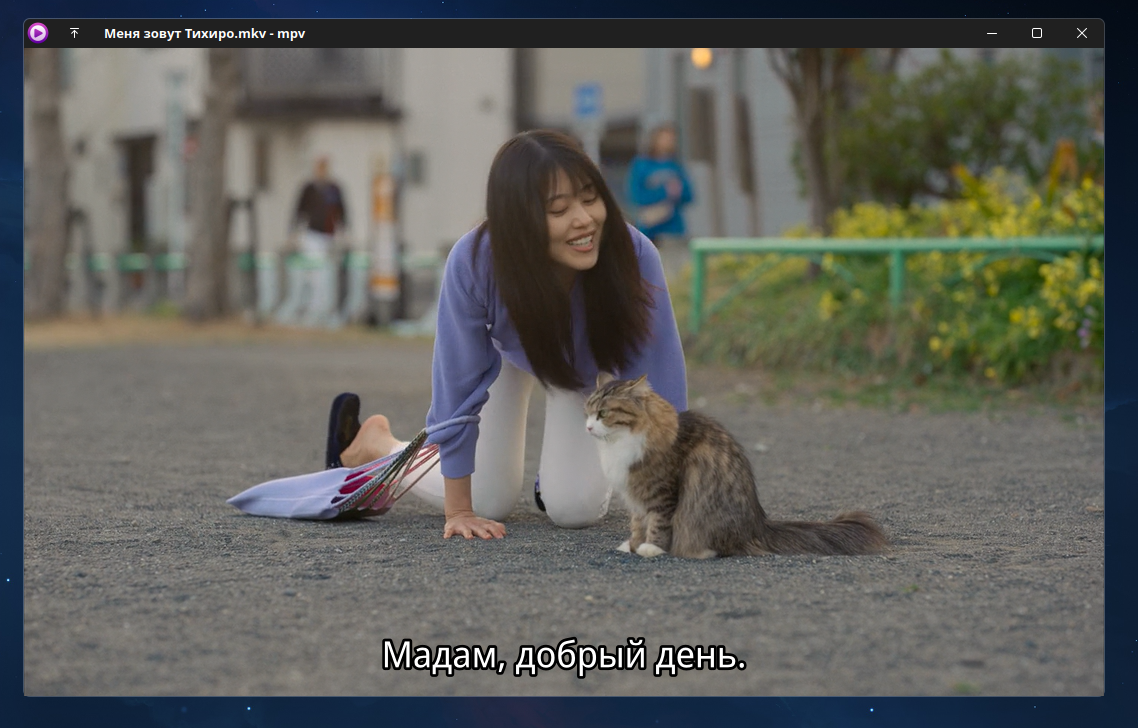The height and width of the screenshot is (728, 1138).
Task: Close the mpv player window
Action: pos(1081,33)
